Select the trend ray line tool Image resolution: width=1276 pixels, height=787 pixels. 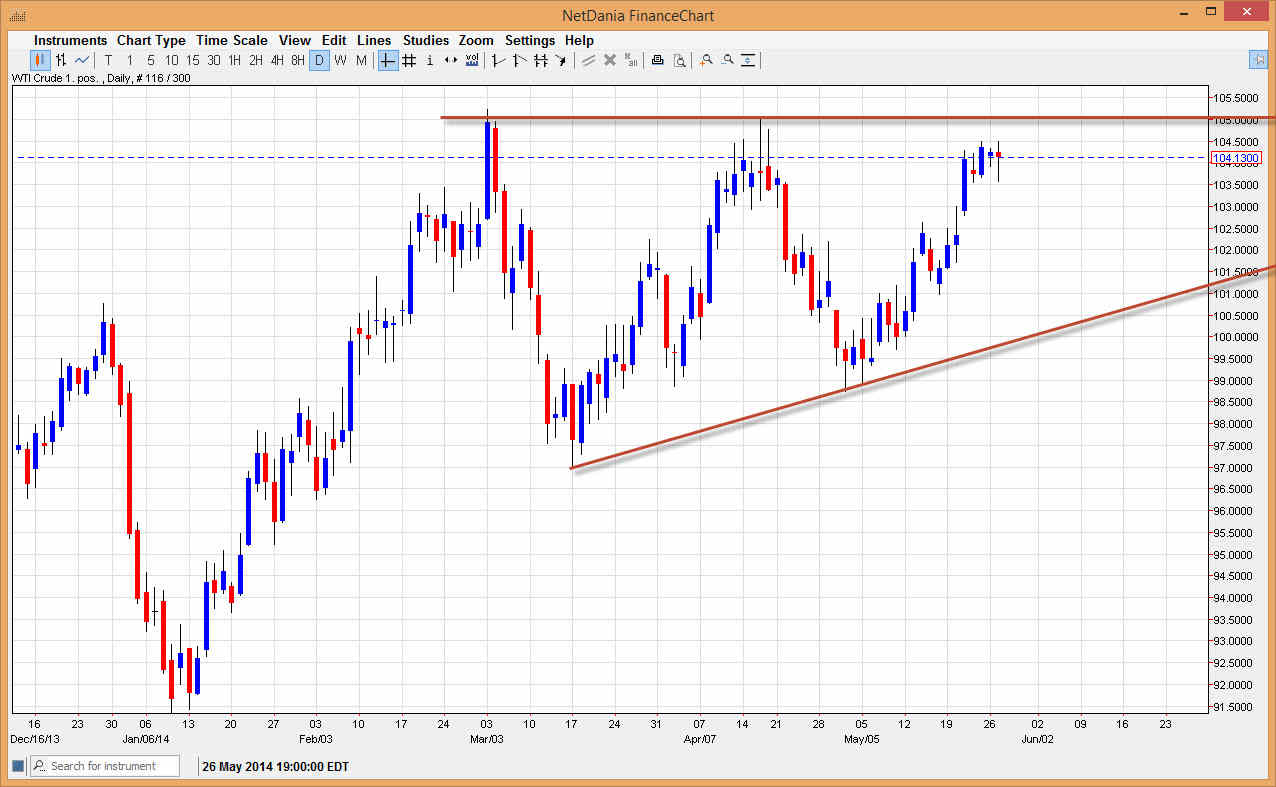coord(519,60)
